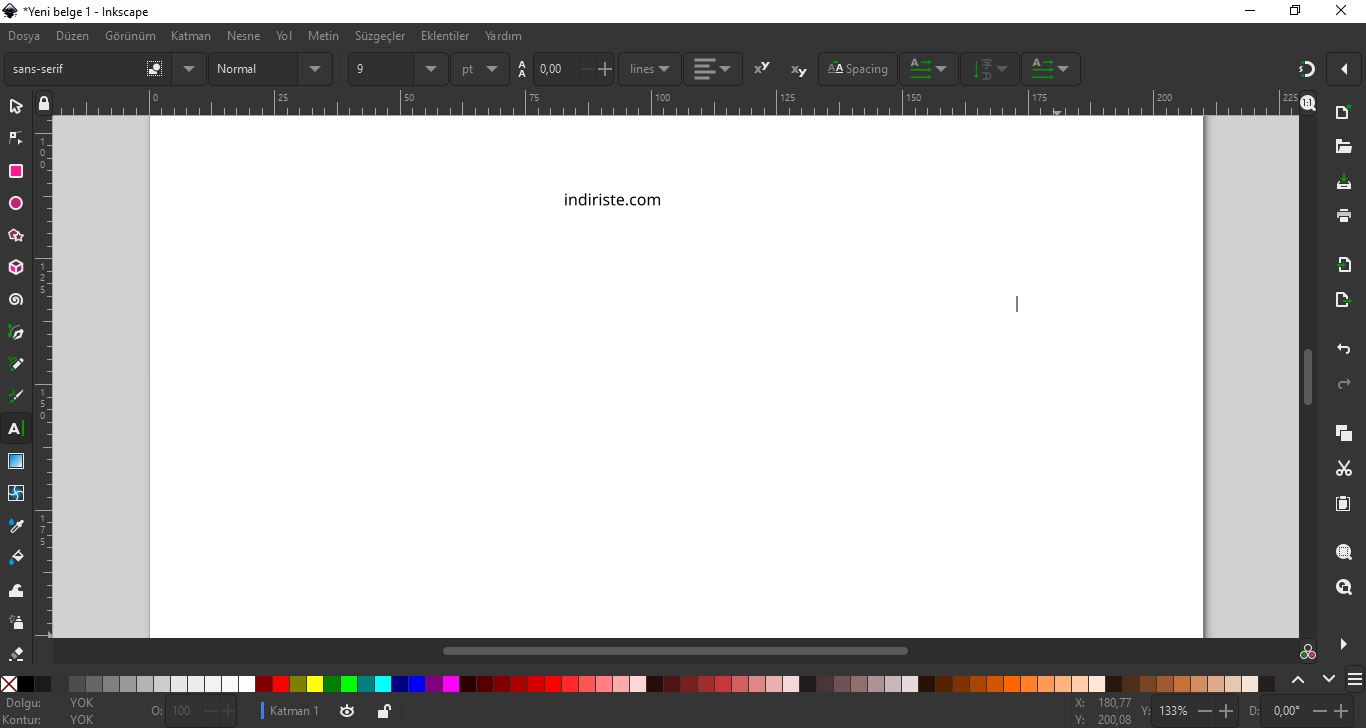Toggle color-managed display mode
Screen dimensions: 1366x728
tap(1308, 652)
